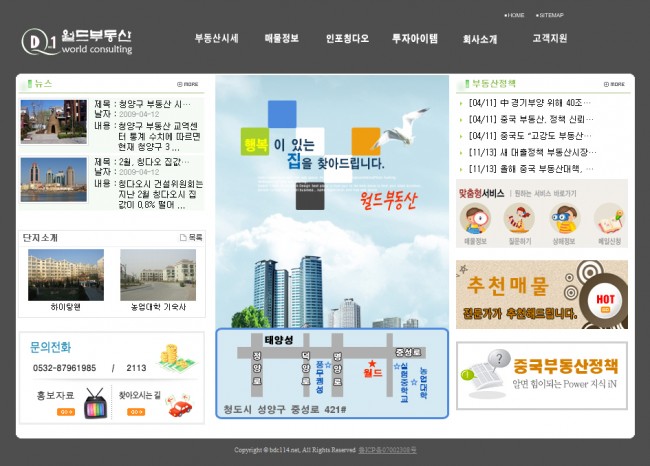
Task: Click the 찾아오시는 길 label
Action: pos(140,395)
